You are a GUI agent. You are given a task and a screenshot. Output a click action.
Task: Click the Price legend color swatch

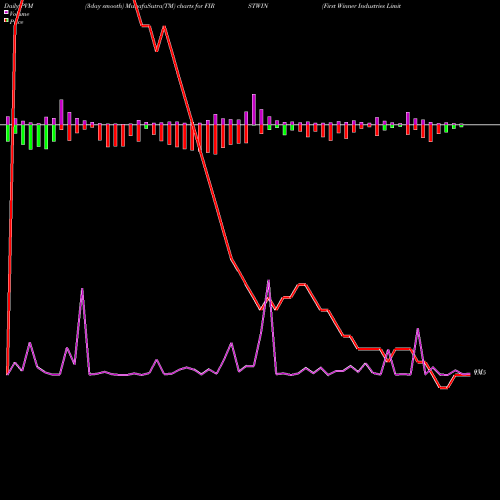coord(6,20)
